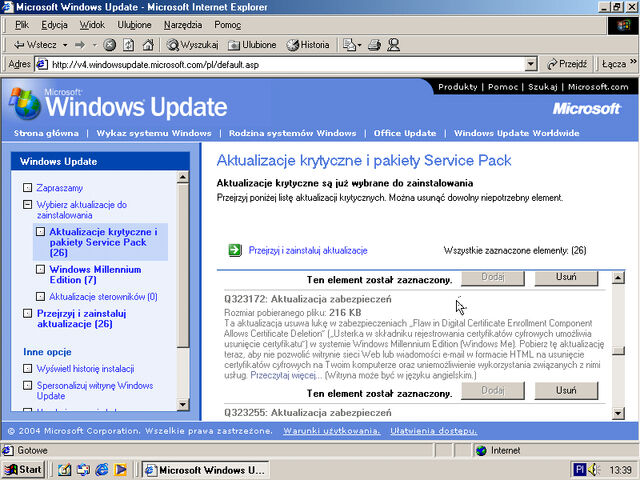The height and width of the screenshot is (480, 640).
Task: Launch Windows Media Player from quick launch
Action: [120, 470]
